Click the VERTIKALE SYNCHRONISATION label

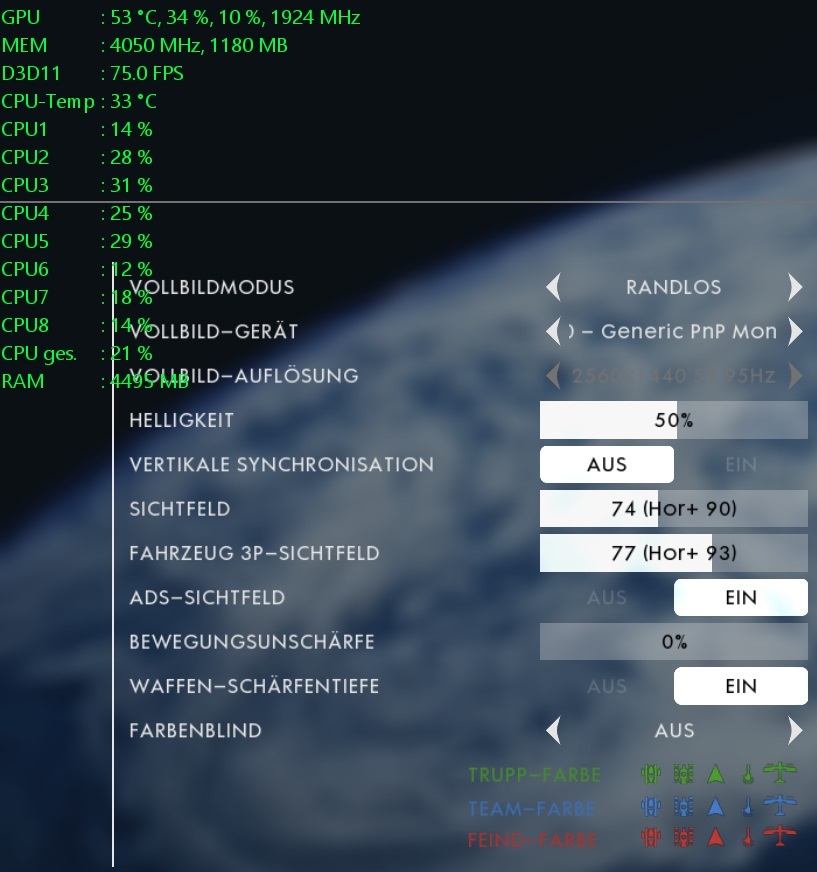pos(281,464)
